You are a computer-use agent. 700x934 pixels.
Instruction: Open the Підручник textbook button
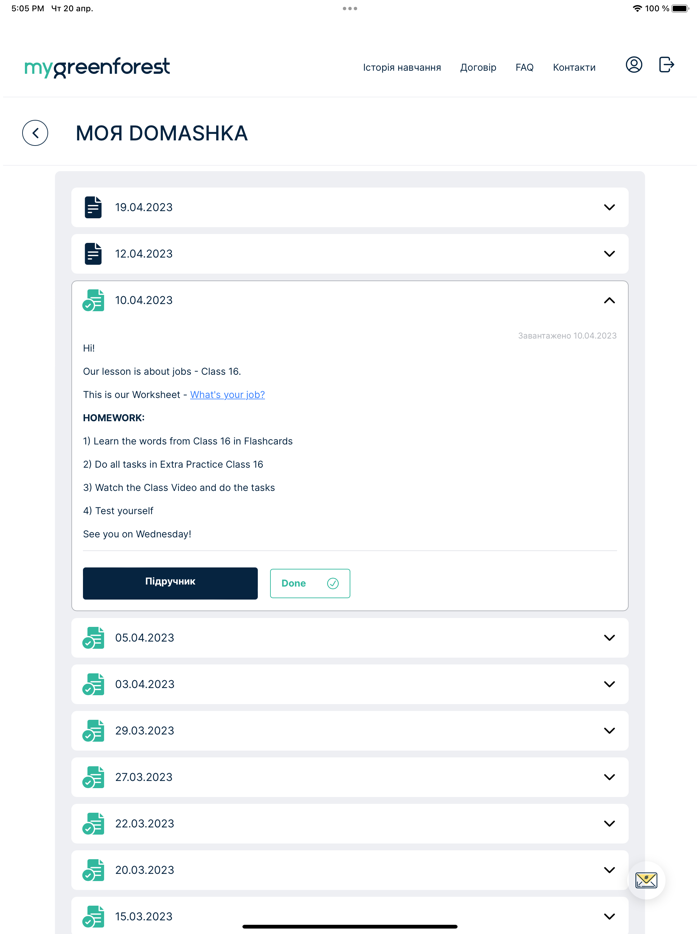click(x=170, y=583)
